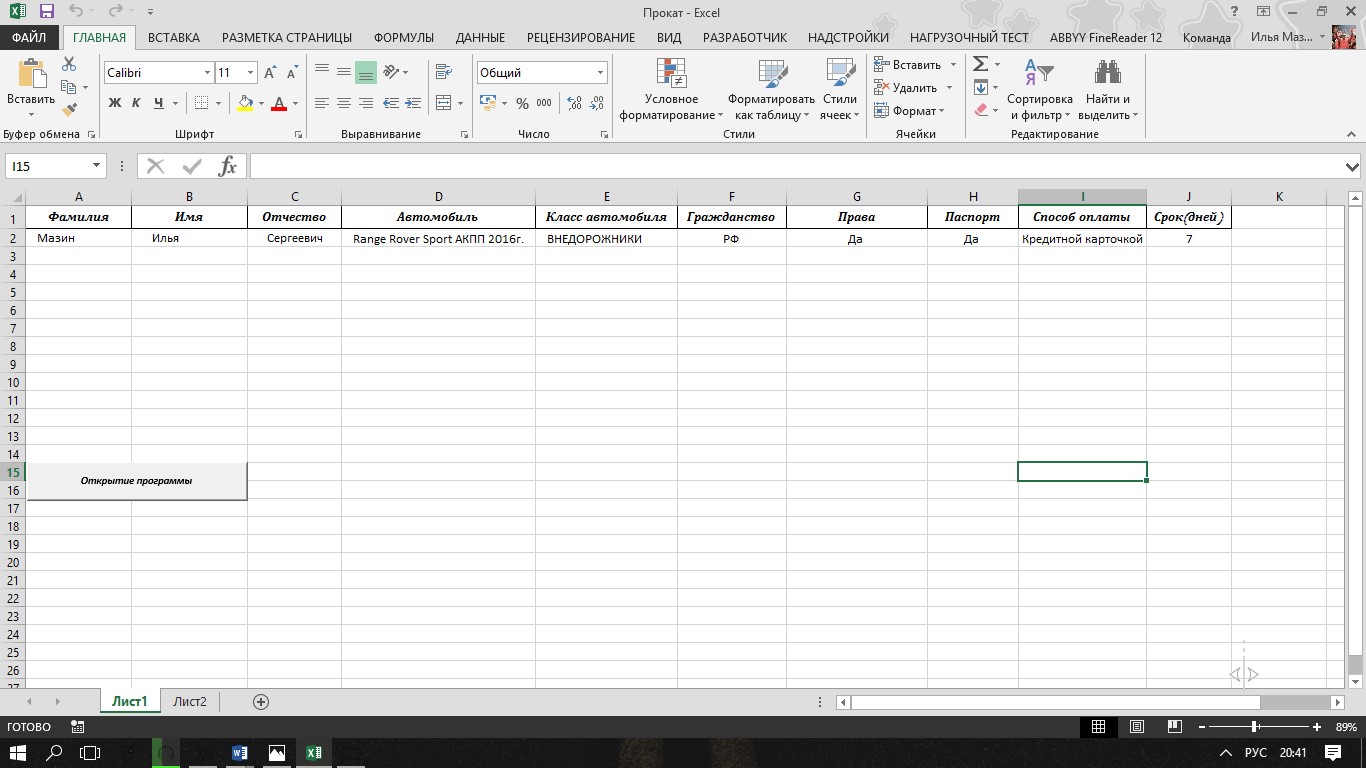1366x768 pixels.
Task: Open Сортировка и фильтр
Action: 1040,89
